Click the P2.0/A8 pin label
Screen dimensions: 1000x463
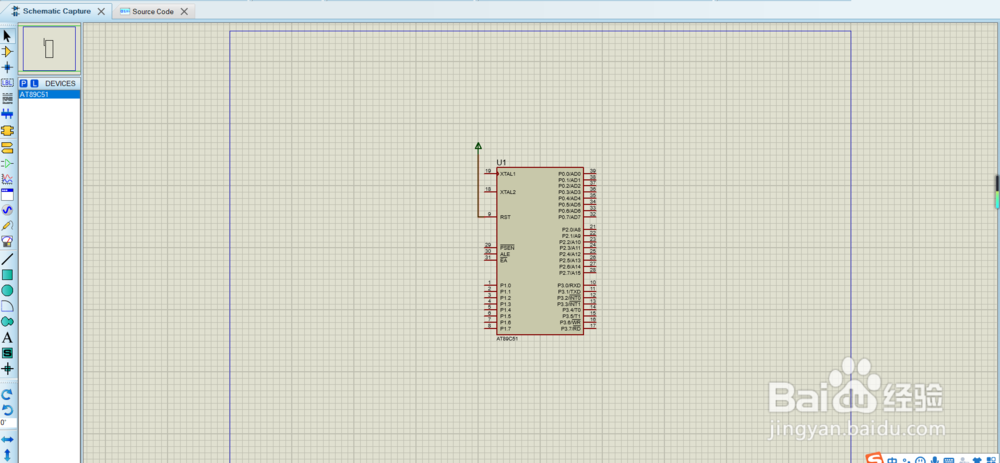coord(571,230)
